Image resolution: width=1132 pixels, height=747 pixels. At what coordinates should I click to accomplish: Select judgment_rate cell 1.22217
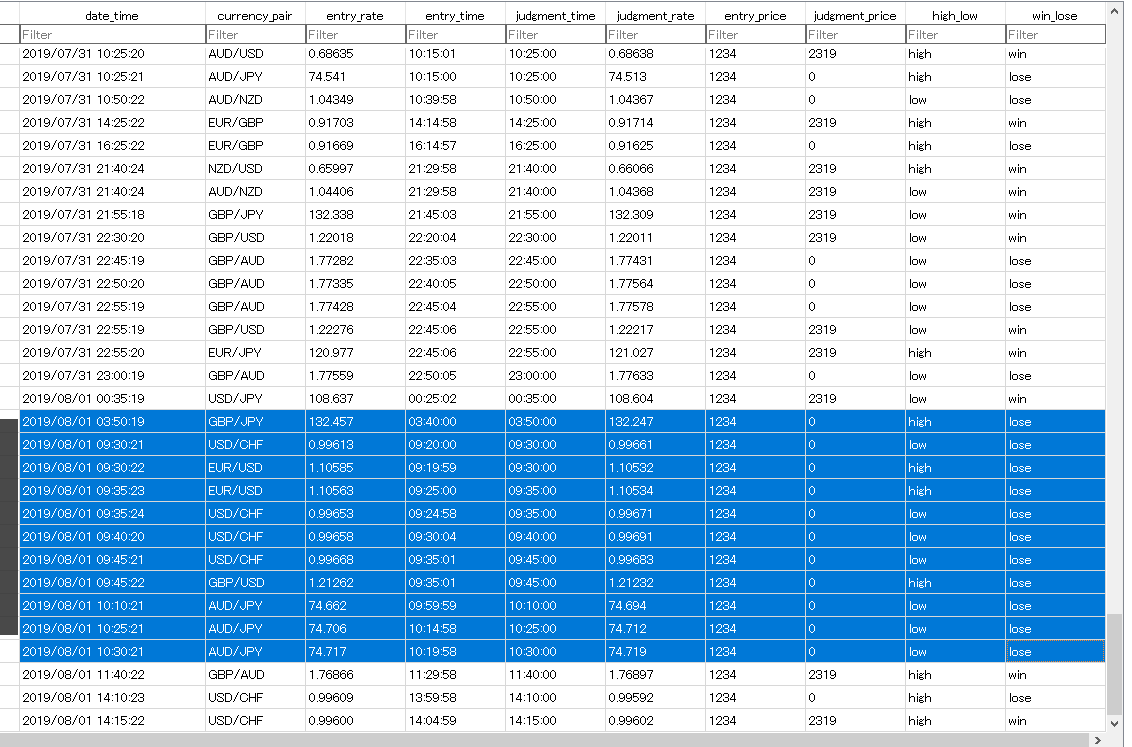656,330
